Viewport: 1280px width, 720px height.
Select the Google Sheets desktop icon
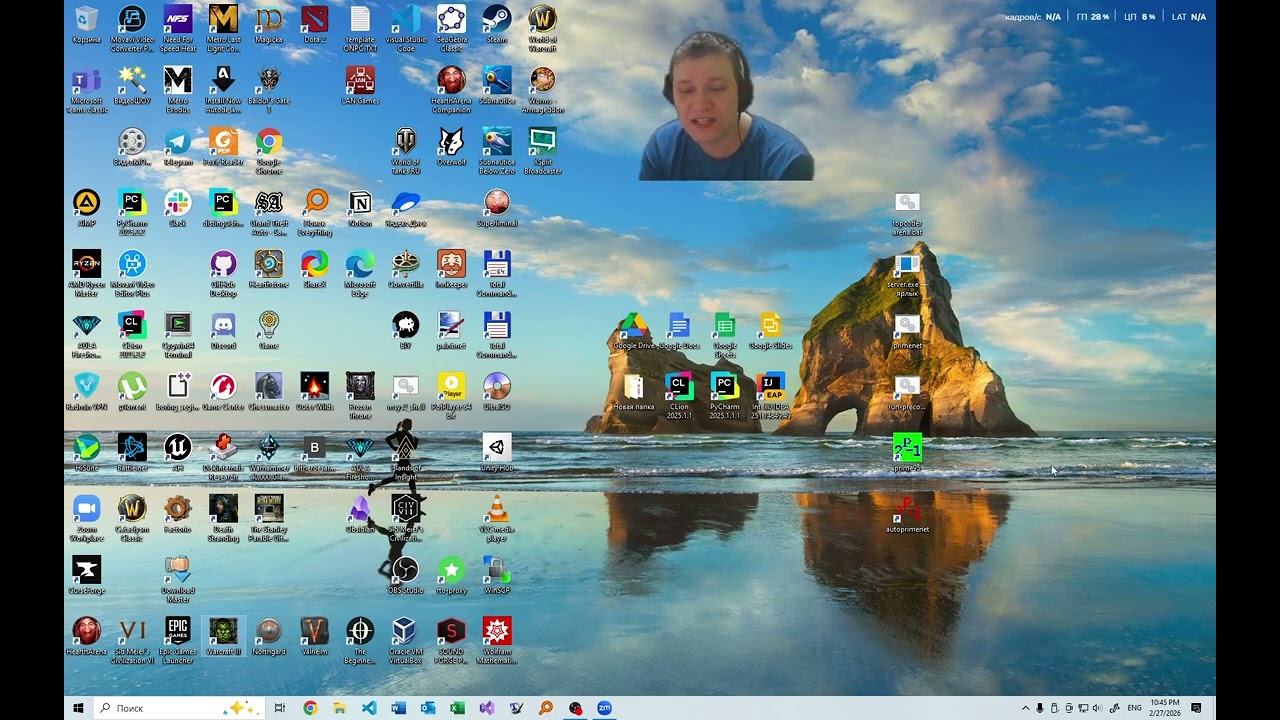[x=725, y=335]
